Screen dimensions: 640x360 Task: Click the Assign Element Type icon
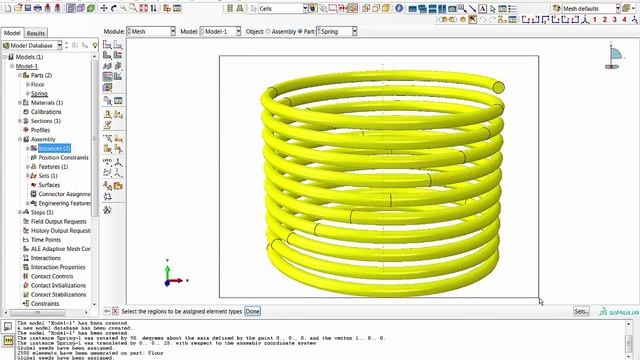107,76
